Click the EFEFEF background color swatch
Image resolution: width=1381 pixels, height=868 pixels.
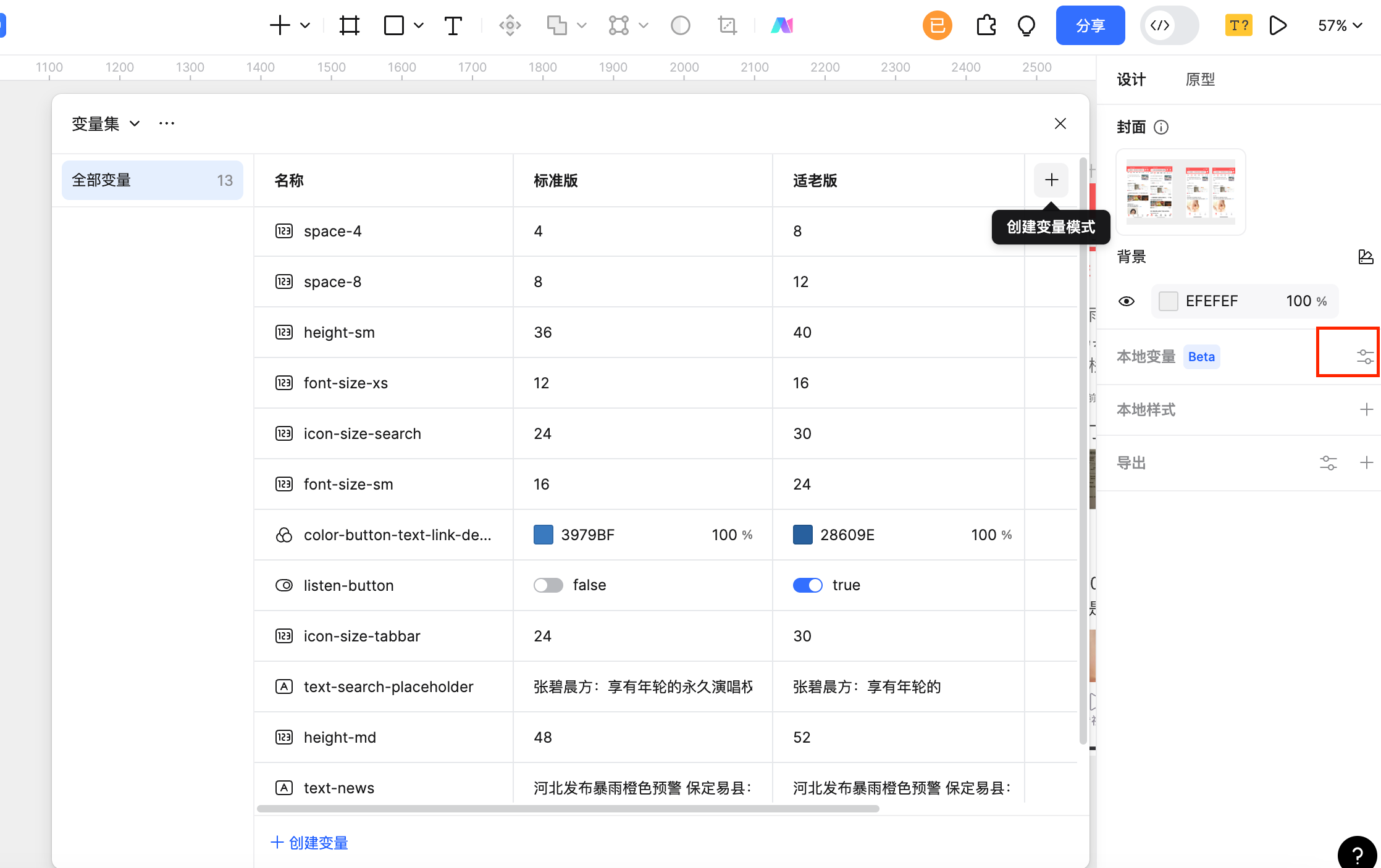(1169, 301)
